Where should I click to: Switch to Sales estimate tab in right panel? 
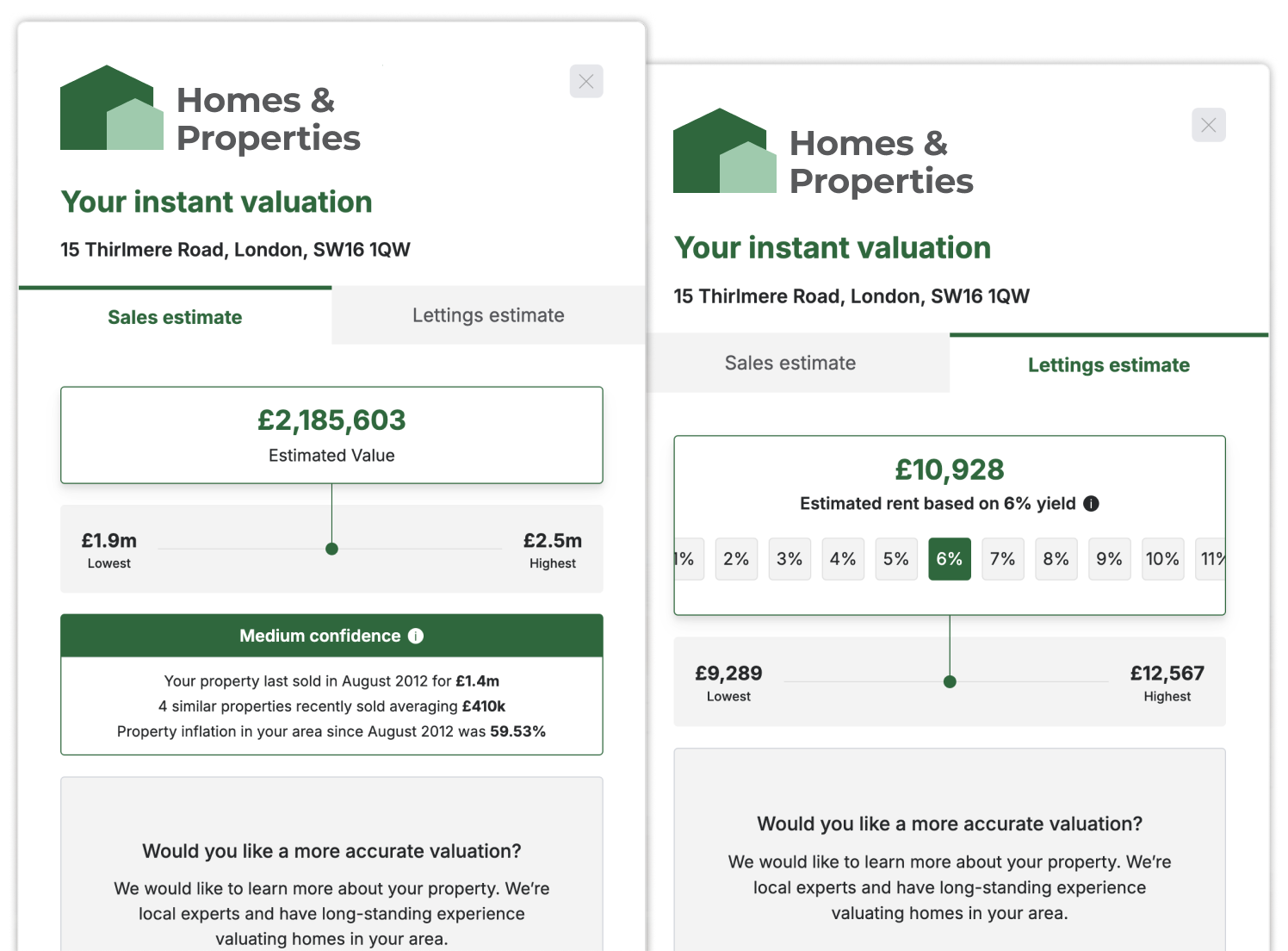(790, 363)
